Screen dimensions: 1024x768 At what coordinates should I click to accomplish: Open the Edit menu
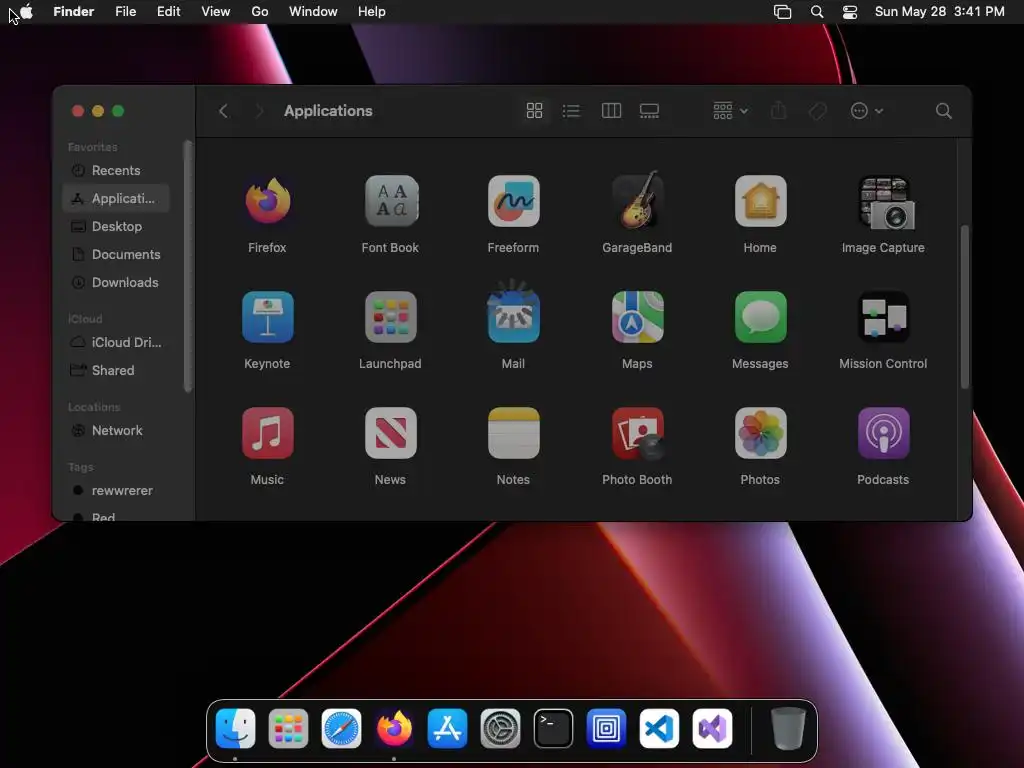[x=168, y=12]
